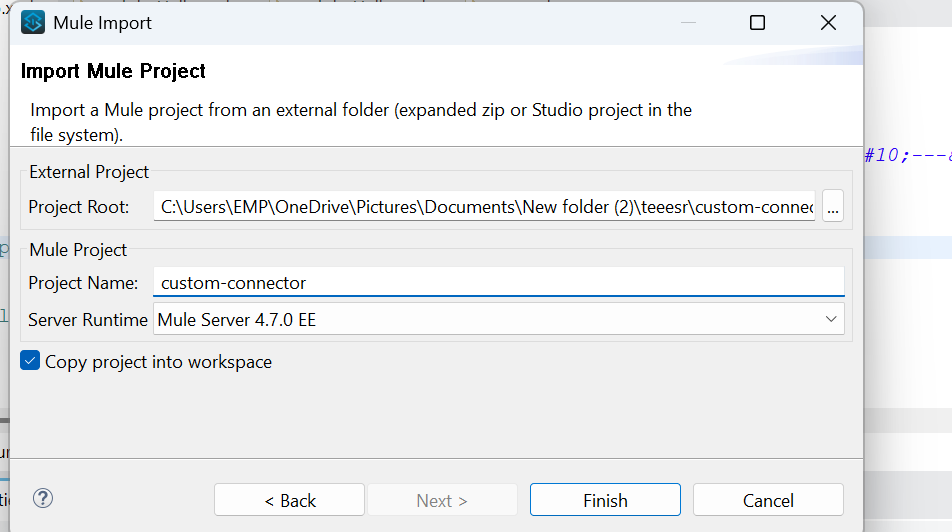The width and height of the screenshot is (952, 532).
Task: Click the Mule Import title bar icon
Action: 33,22
